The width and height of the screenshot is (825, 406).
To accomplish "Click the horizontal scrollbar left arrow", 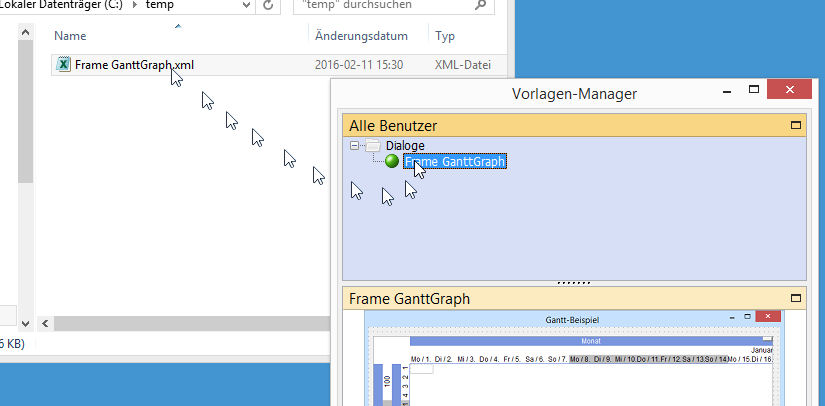I will (45, 324).
